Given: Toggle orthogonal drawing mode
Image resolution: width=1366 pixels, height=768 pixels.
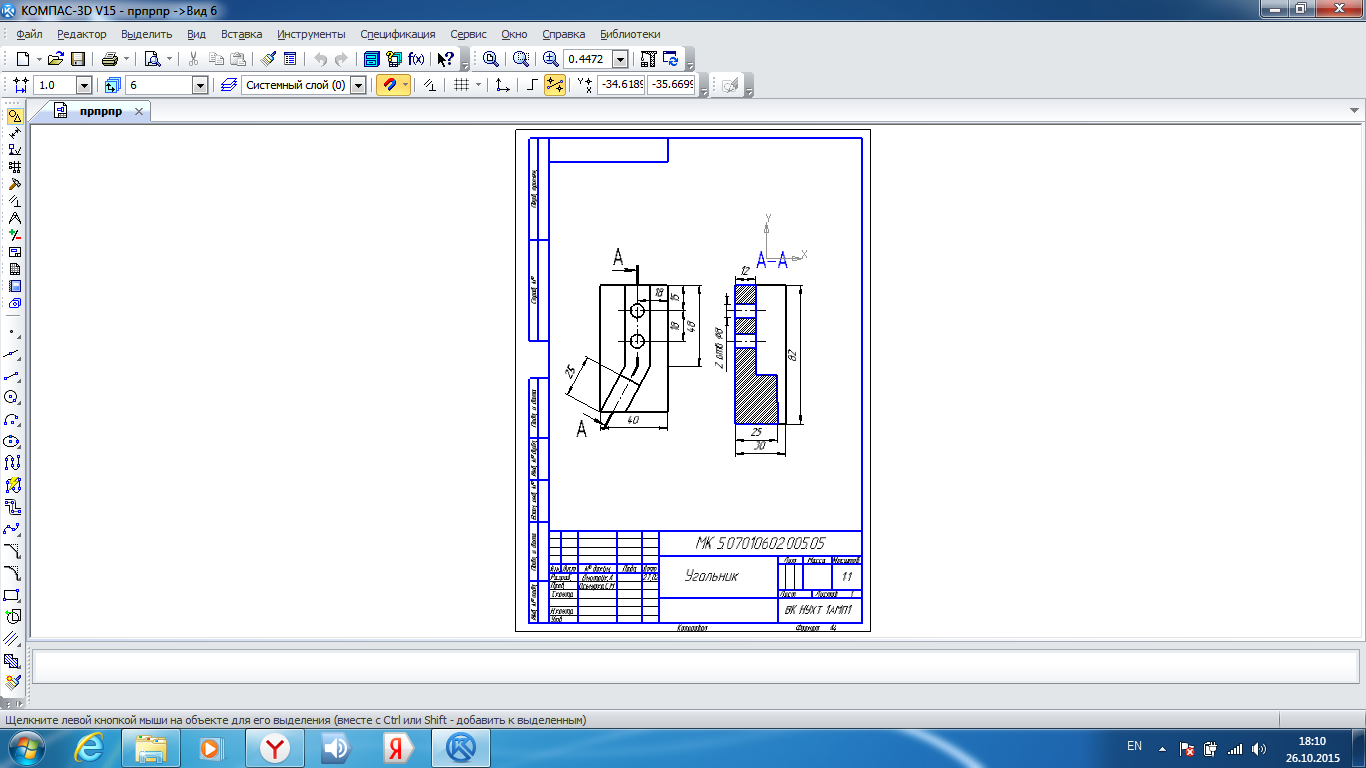Looking at the screenshot, I should point(532,86).
